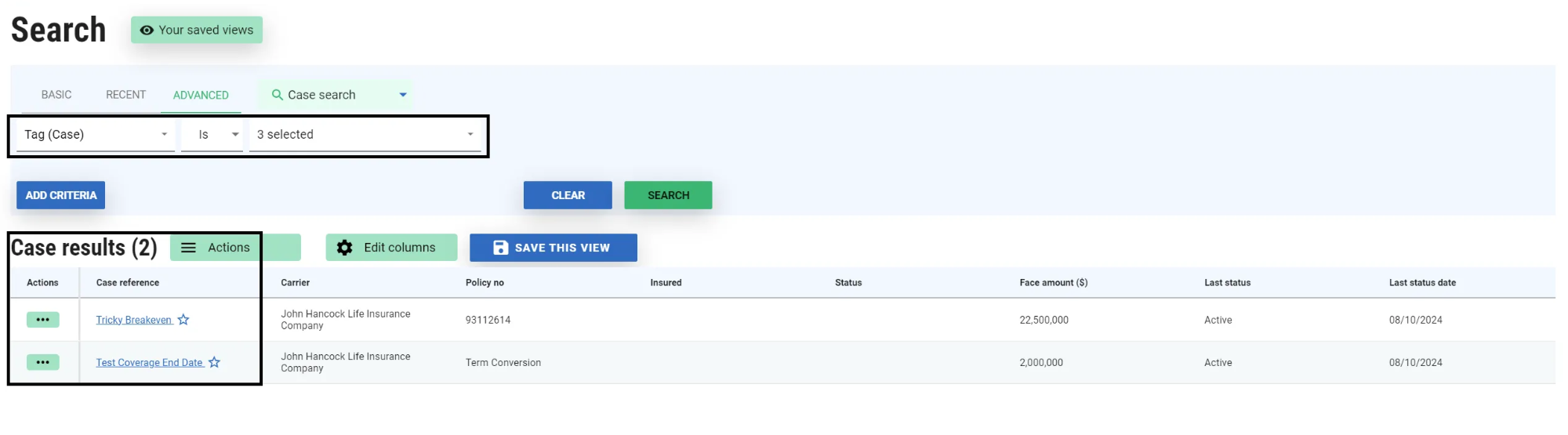Click the hamburger icon next to Actions
1568x435 pixels.
pos(188,248)
